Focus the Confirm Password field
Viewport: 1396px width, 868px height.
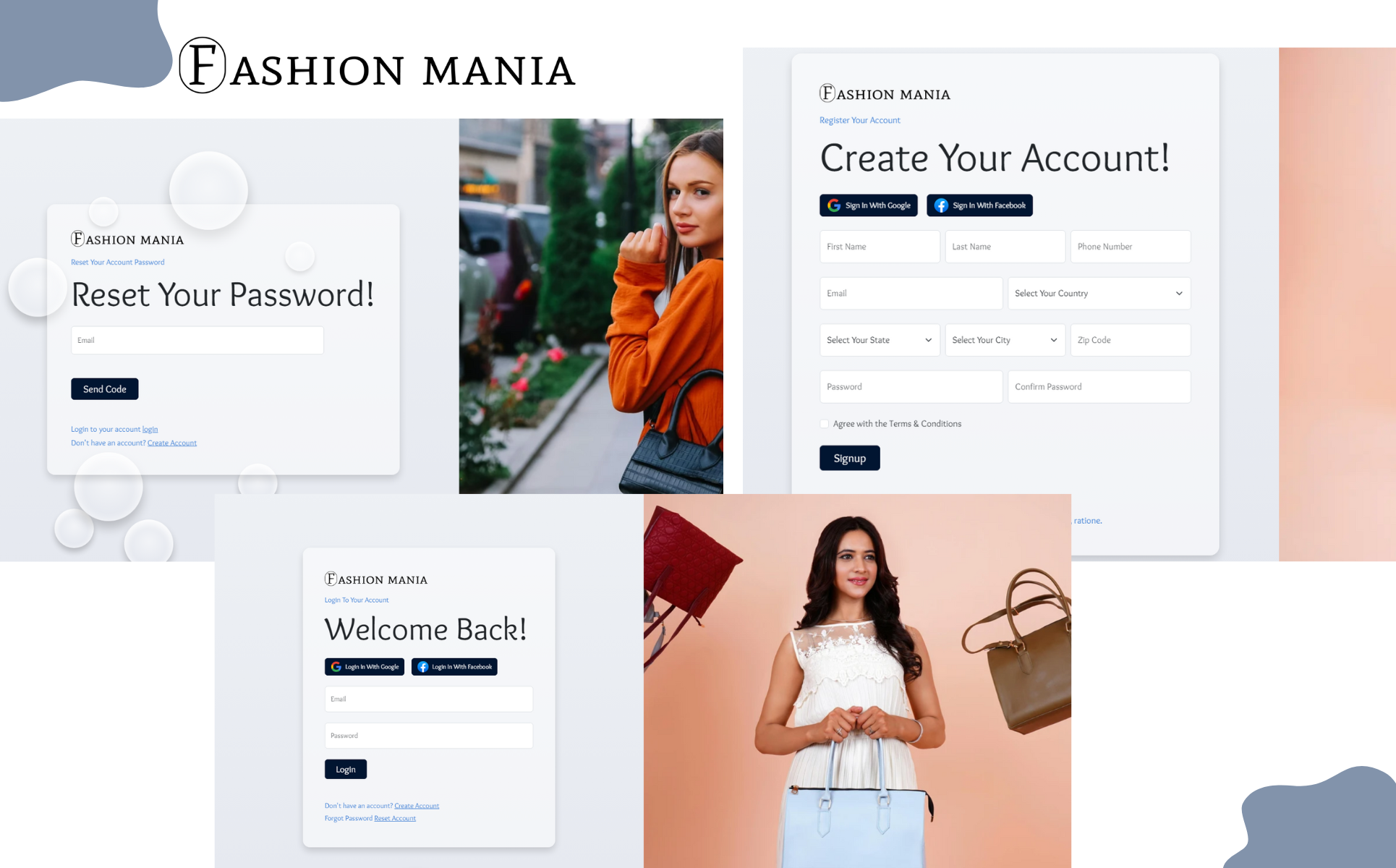pyautogui.click(x=1099, y=387)
